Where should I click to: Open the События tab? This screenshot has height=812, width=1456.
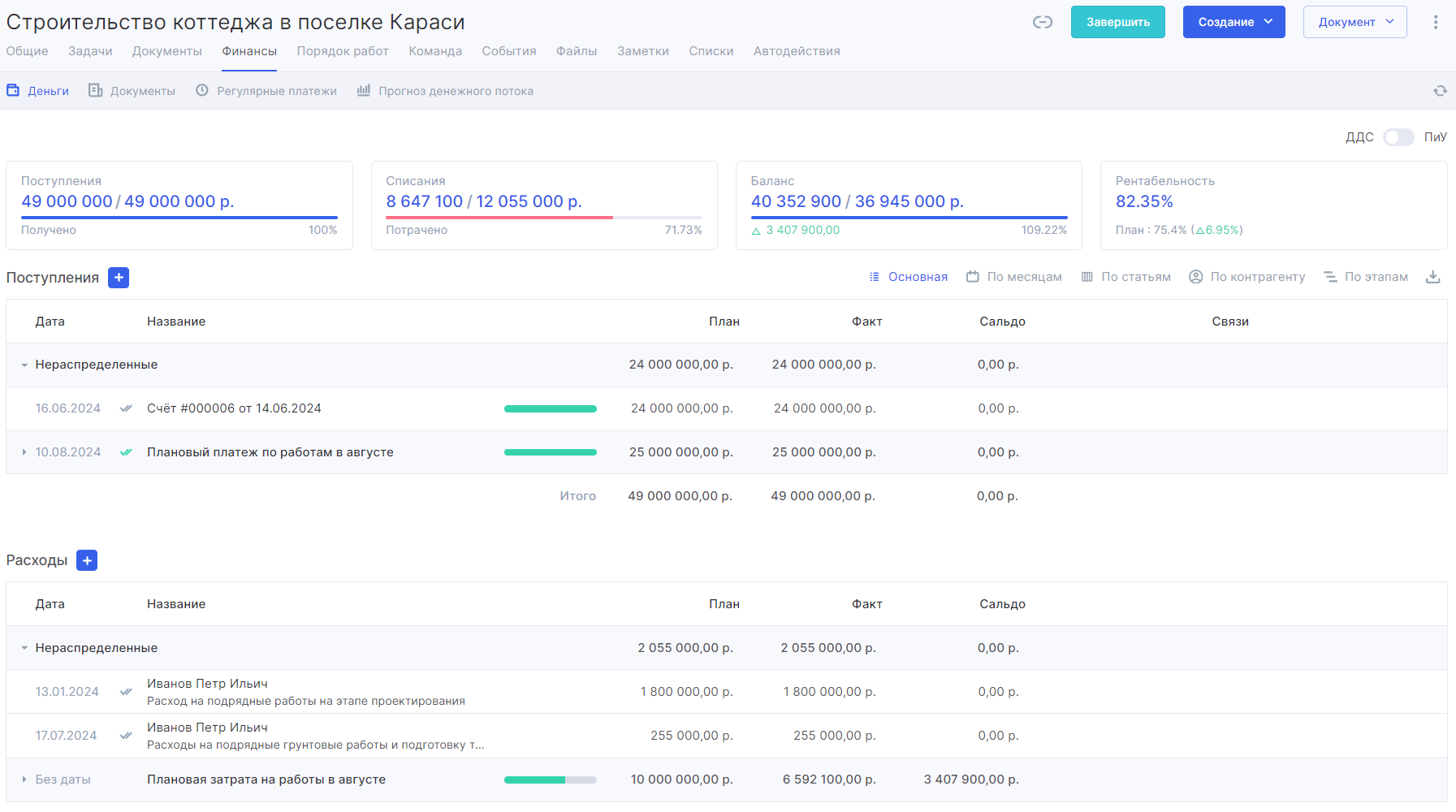509,51
